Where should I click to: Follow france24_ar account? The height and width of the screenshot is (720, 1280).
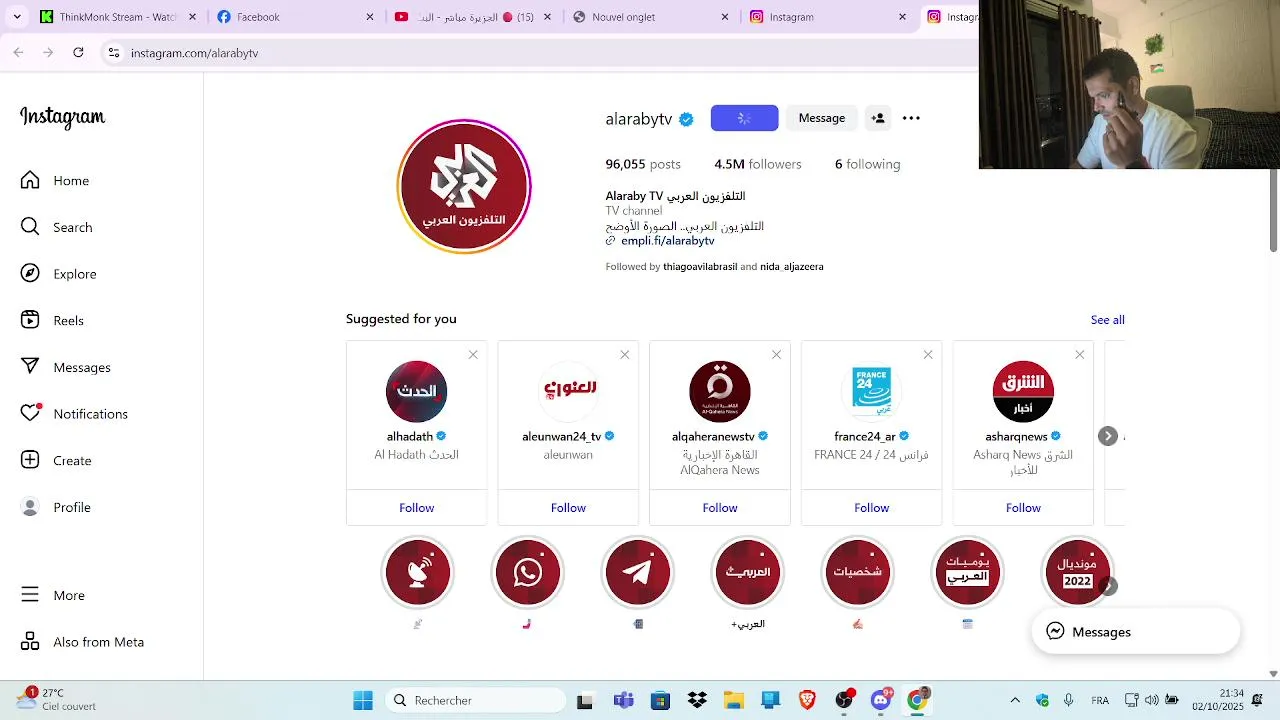click(872, 508)
